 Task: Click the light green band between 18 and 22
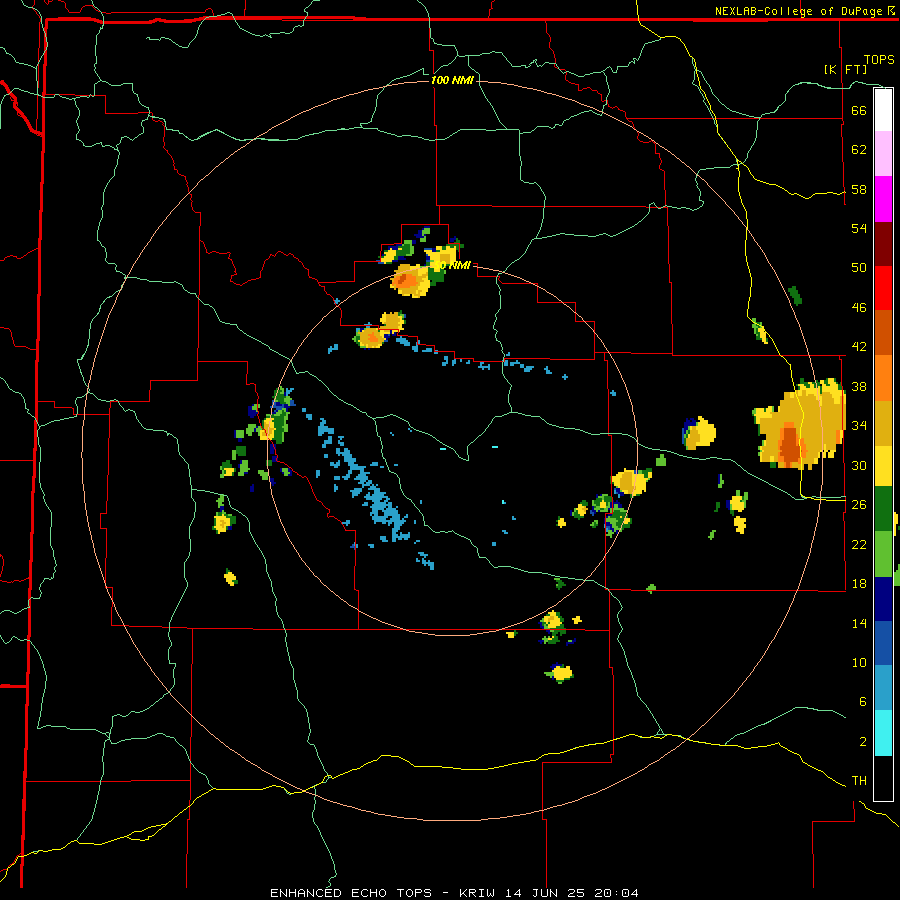883,554
